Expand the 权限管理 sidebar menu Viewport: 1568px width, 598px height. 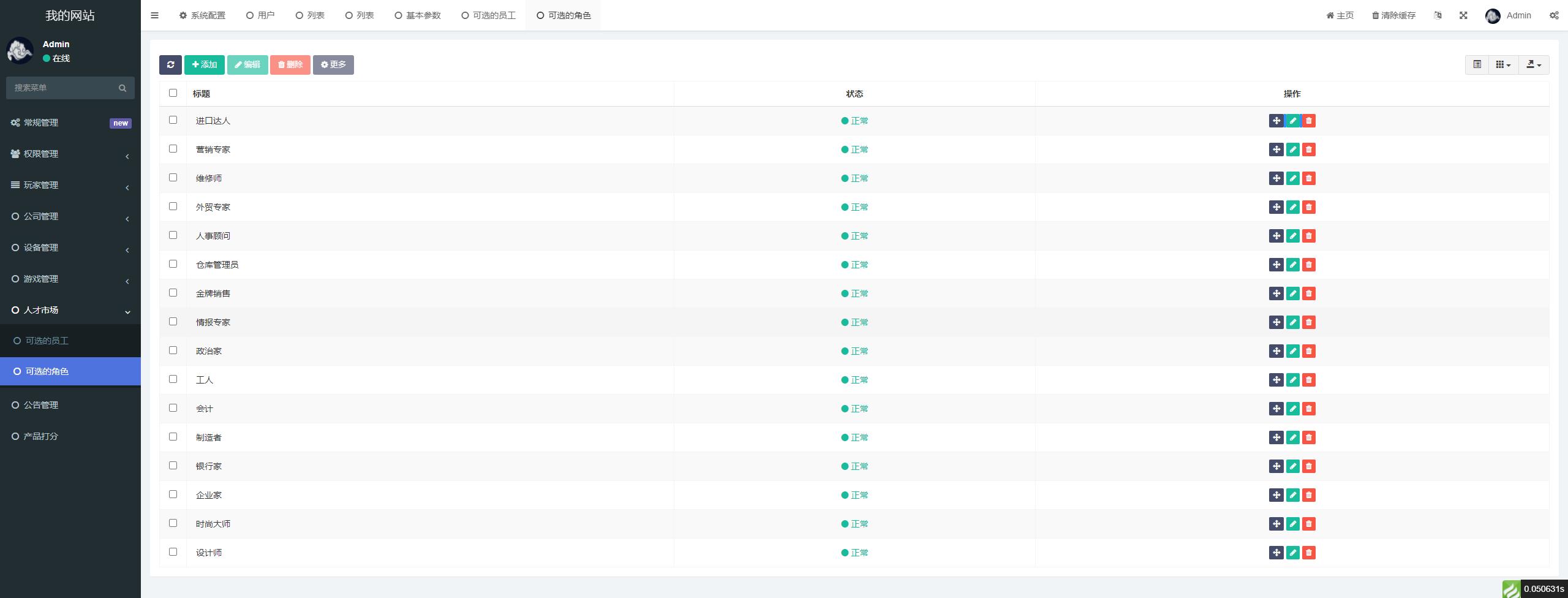coord(70,154)
